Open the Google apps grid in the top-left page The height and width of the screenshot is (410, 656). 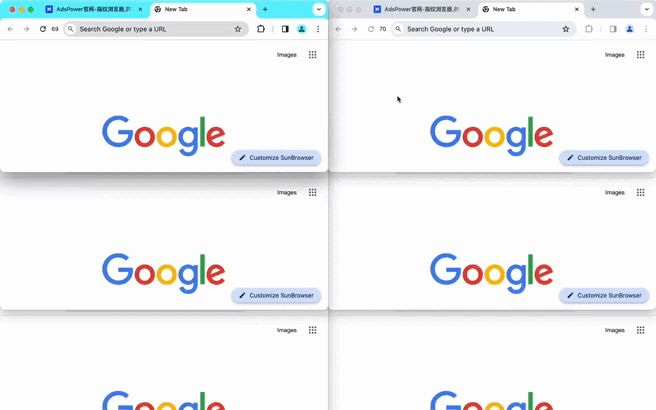(313, 55)
